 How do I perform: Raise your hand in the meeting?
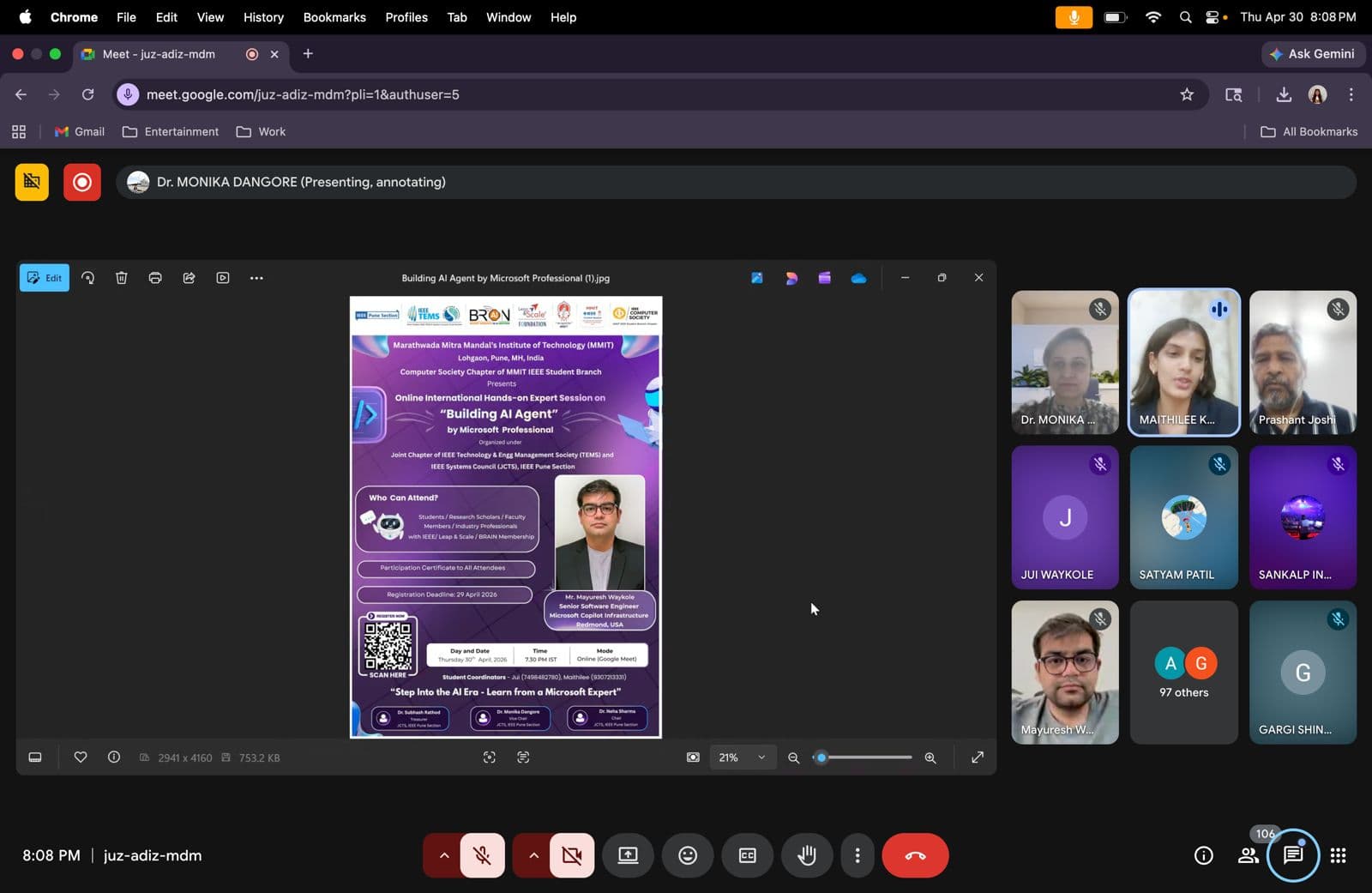(x=807, y=855)
